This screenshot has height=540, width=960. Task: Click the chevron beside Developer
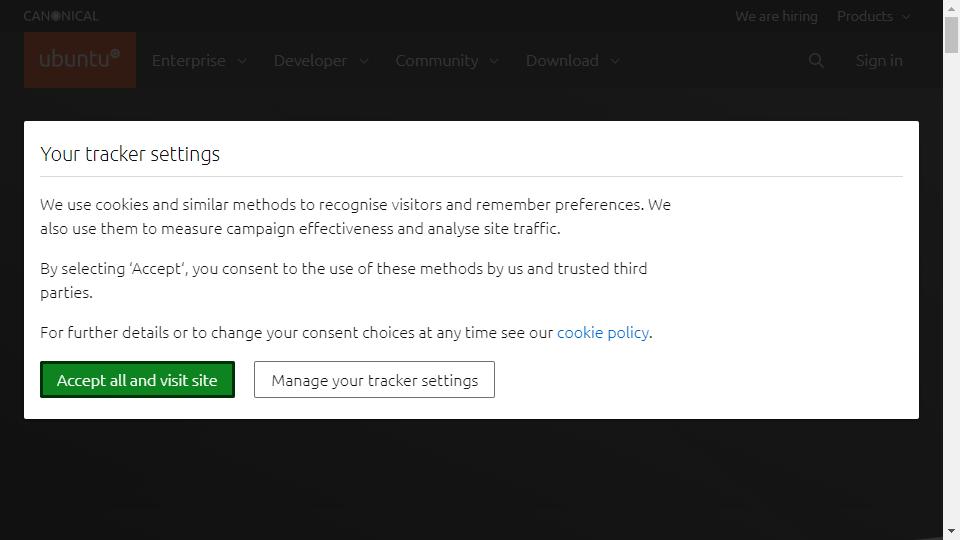tap(364, 61)
